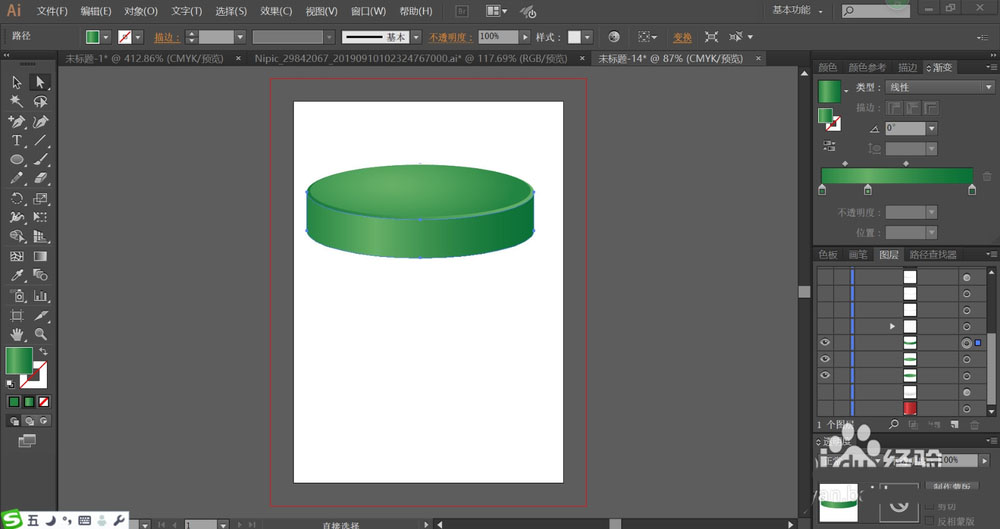Toggle eye on third green shape layer
This screenshot has height=529, width=1000.
tap(825, 375)
